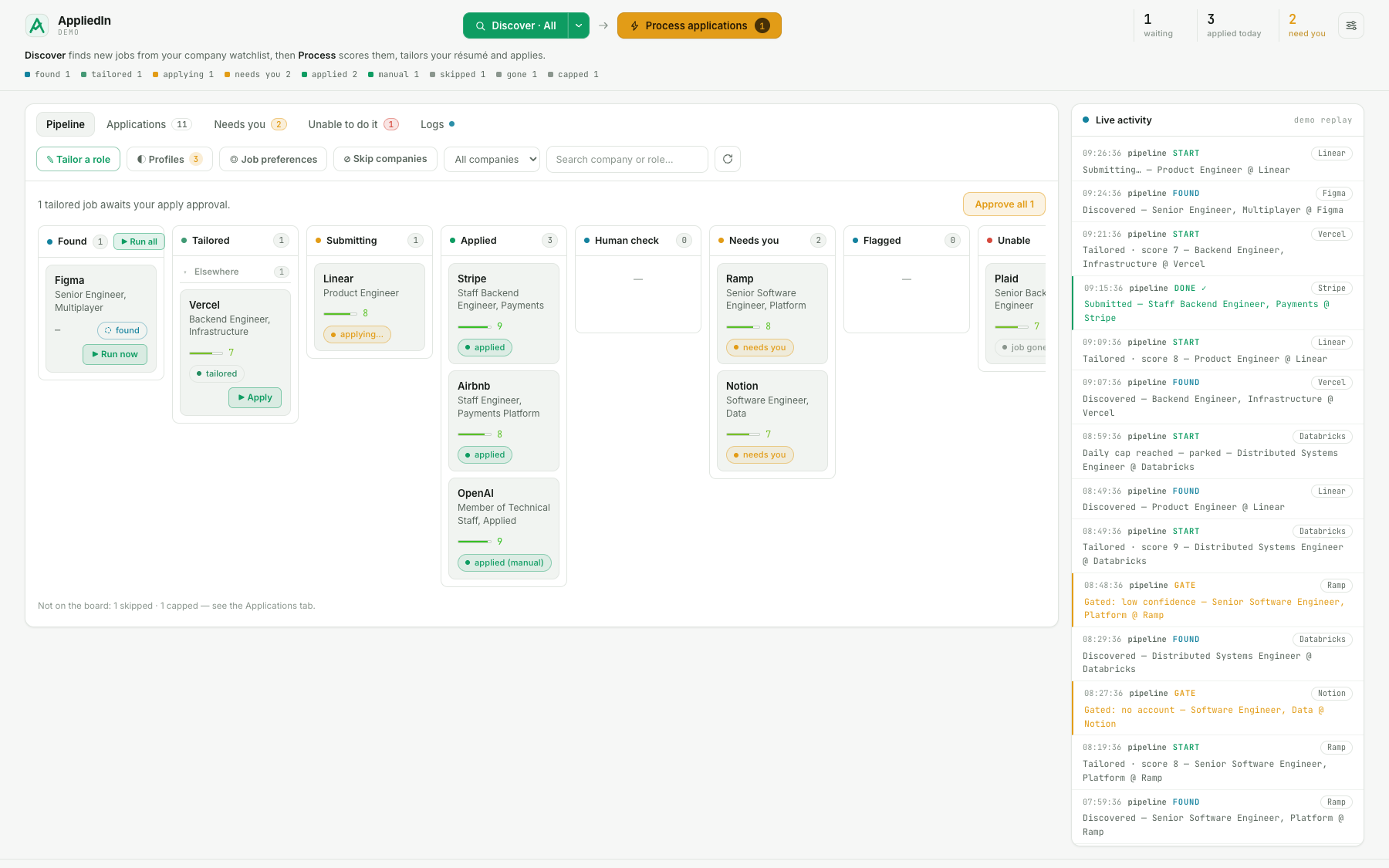Open the Logs tab
The height and width of the screenshot is (868, 1389).
coord(437,124)
